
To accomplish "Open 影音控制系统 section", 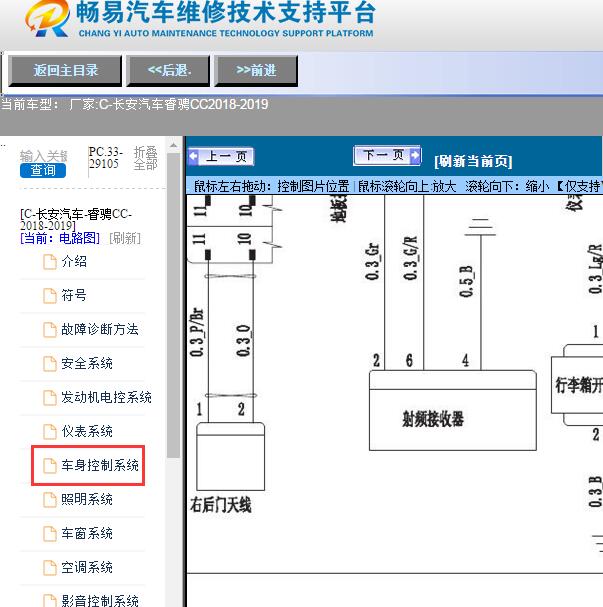I will click(x=100, y=600).
